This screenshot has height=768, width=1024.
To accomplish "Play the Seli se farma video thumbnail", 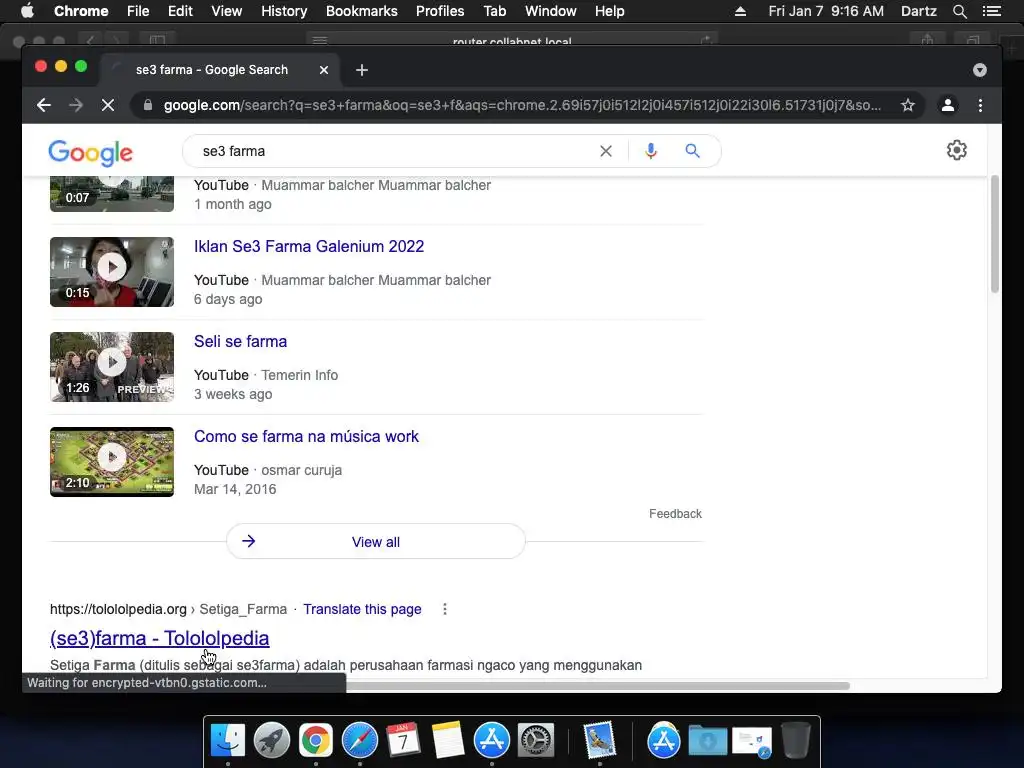I will (x=112, y=366).
